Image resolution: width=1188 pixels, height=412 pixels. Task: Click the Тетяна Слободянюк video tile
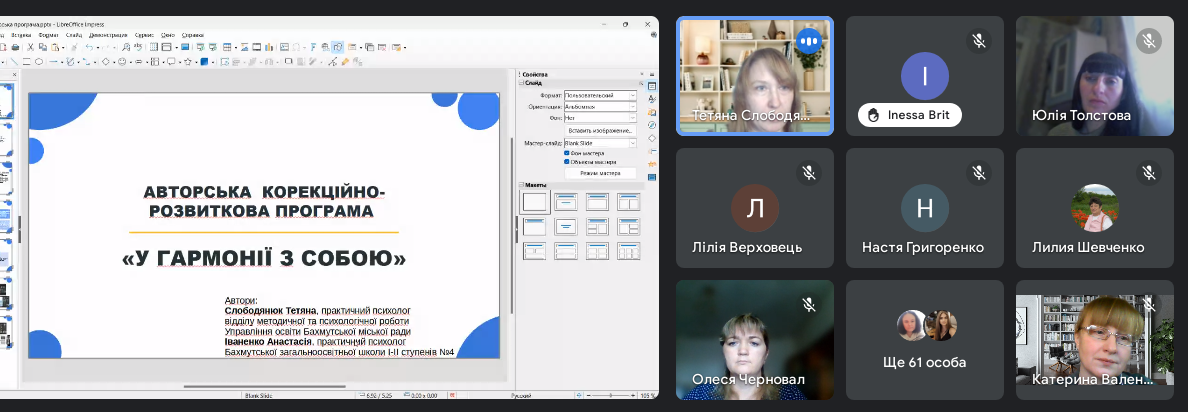point(755,76)
